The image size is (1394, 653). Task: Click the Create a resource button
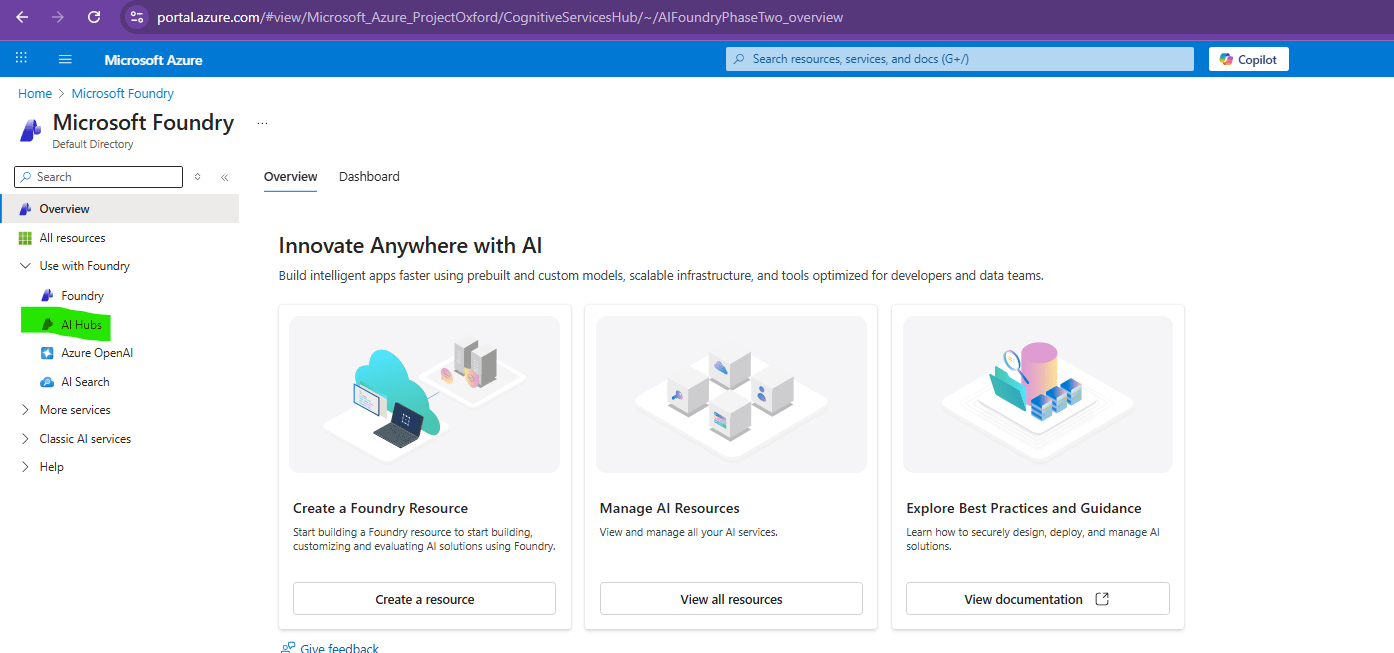coord(424,598)
